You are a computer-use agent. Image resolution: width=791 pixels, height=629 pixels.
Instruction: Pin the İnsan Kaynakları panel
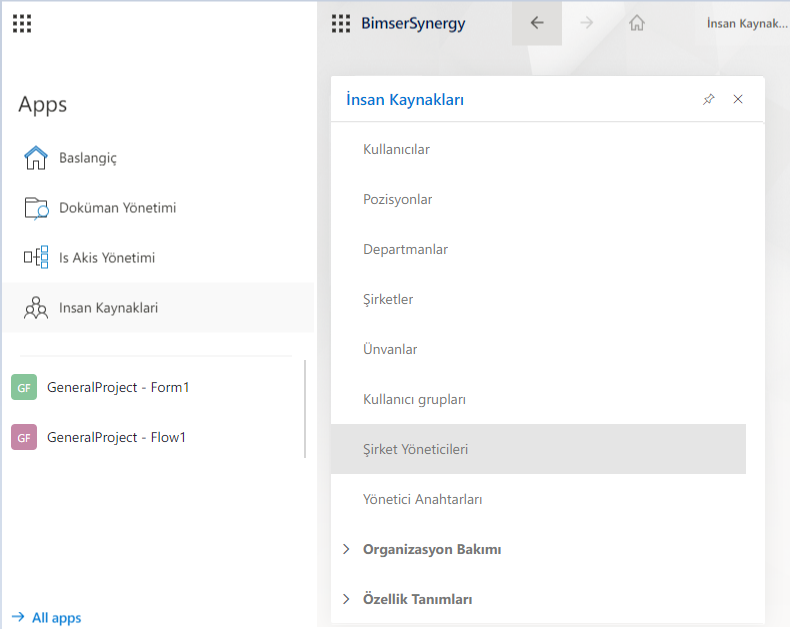coord(709,99)
